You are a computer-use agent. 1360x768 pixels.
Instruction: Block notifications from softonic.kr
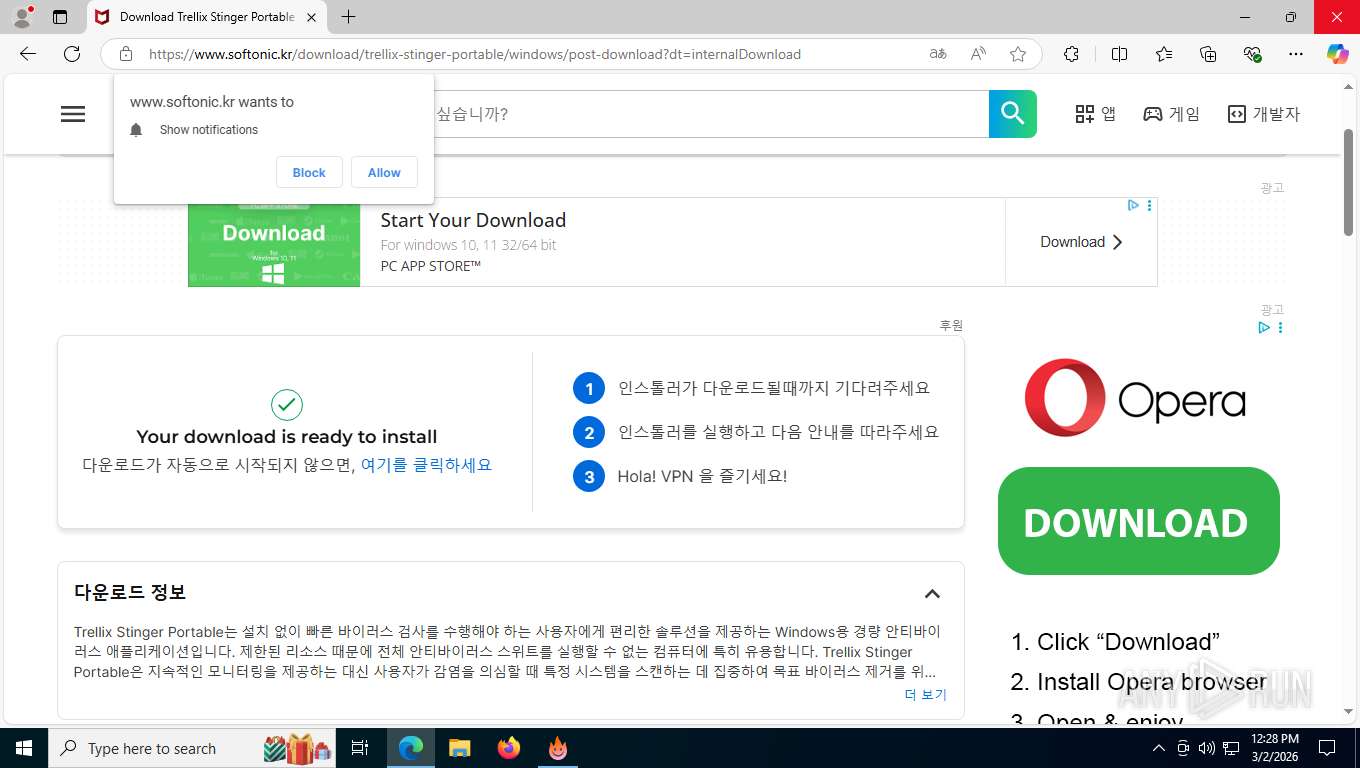(309, 172)
